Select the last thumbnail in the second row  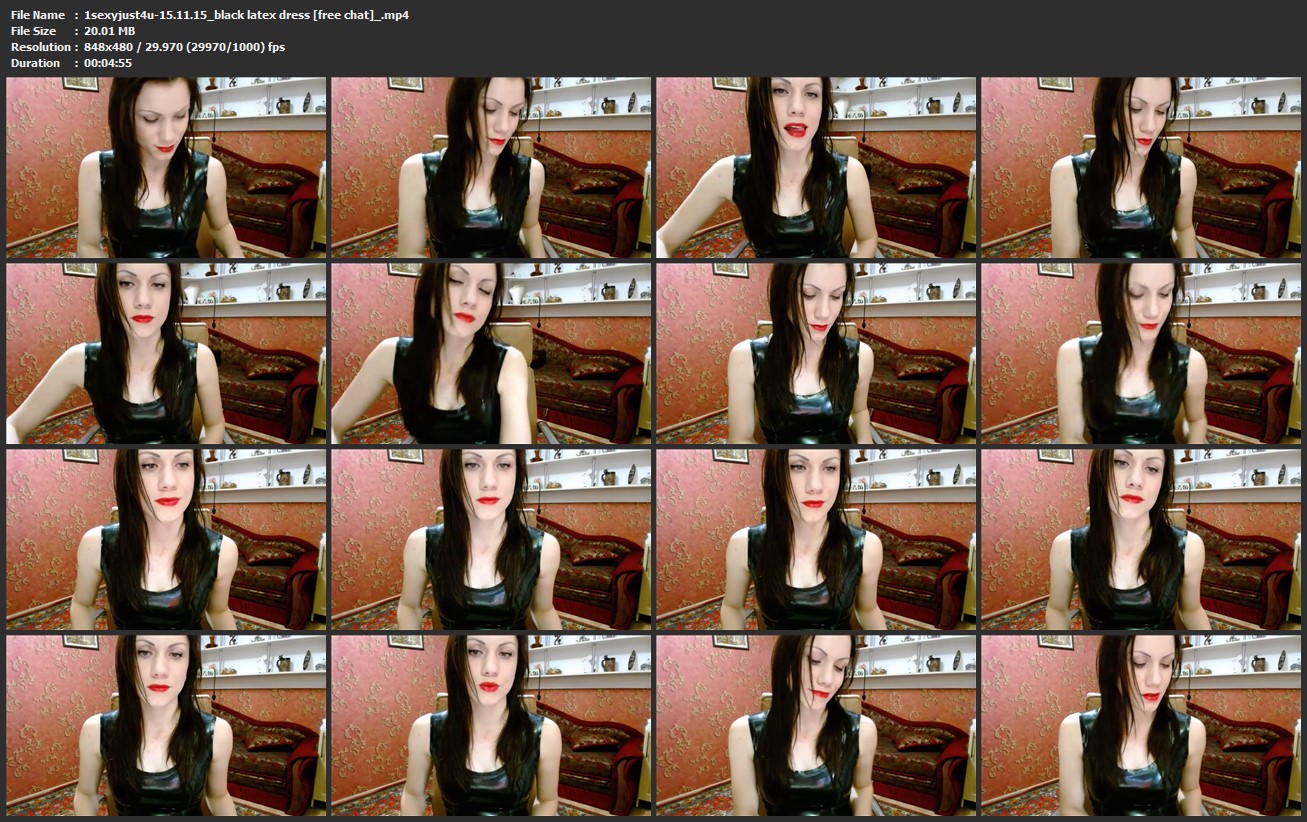(1141, 353)
